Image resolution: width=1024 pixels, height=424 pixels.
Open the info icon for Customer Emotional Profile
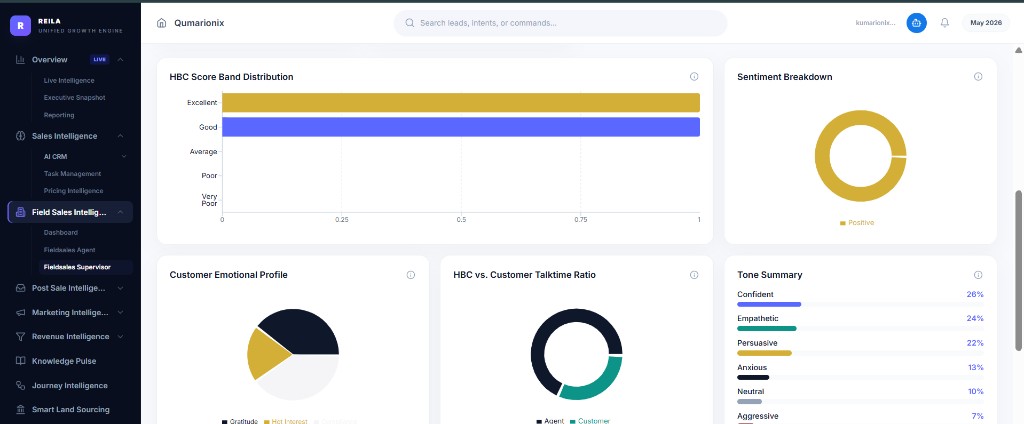point(411,275)
